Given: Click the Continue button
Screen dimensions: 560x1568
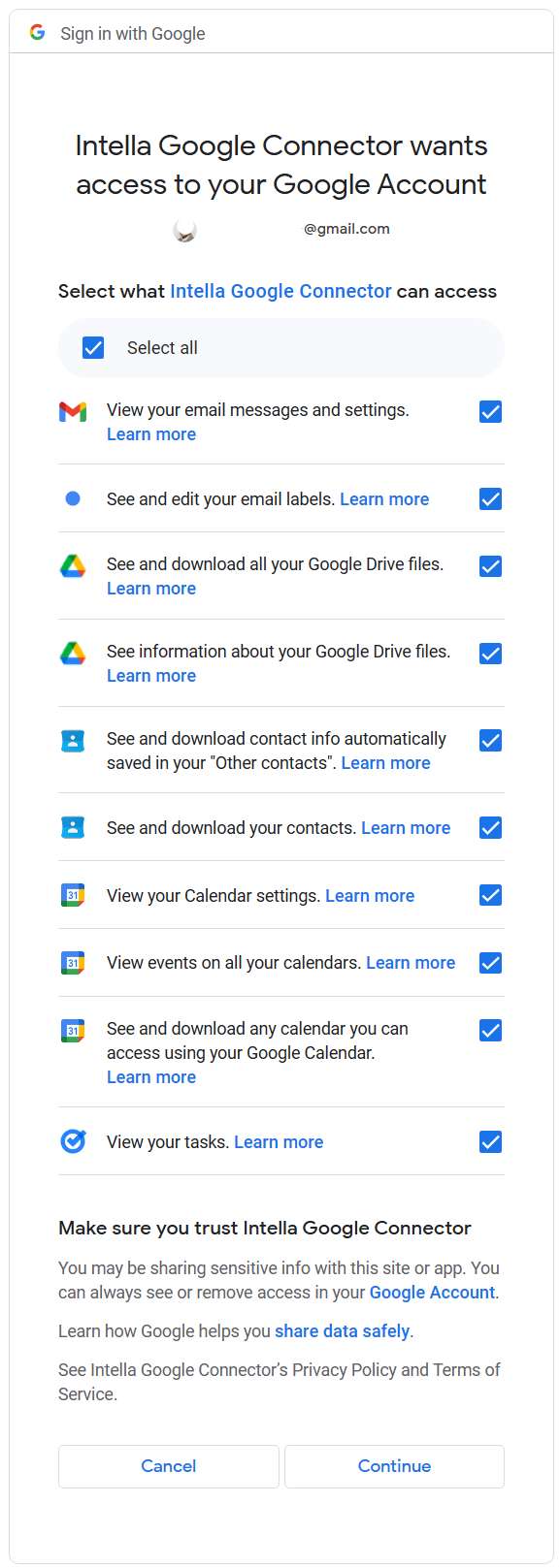Looking at the screenshot, I should [394, 1466].
